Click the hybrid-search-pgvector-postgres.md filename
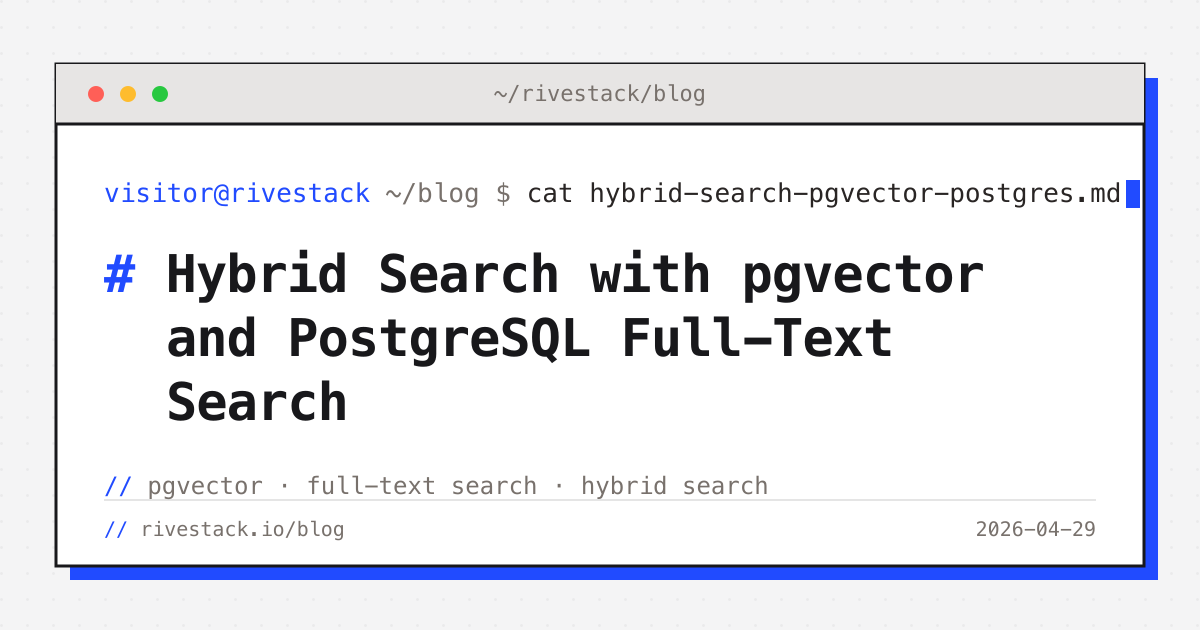Screen dimensions: 1200x630 click(855, 193)
